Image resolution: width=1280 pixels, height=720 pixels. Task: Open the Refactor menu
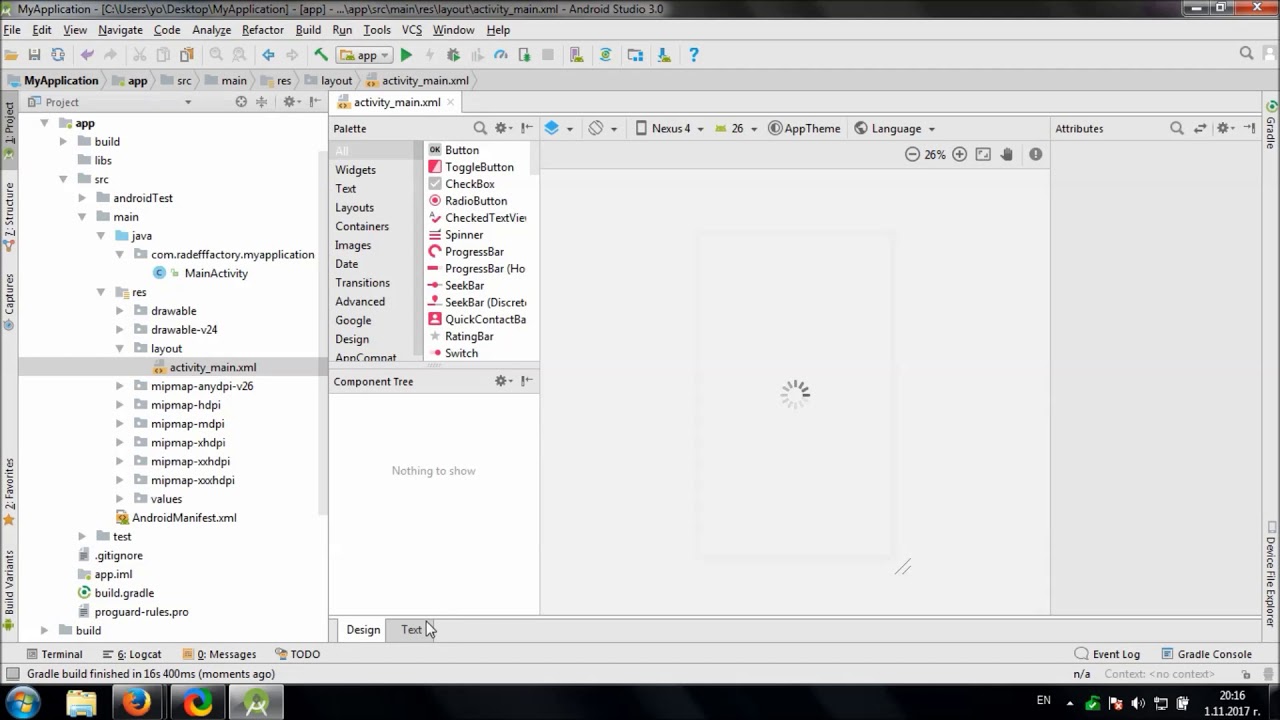pyautogui.click(x=263, y=30)
